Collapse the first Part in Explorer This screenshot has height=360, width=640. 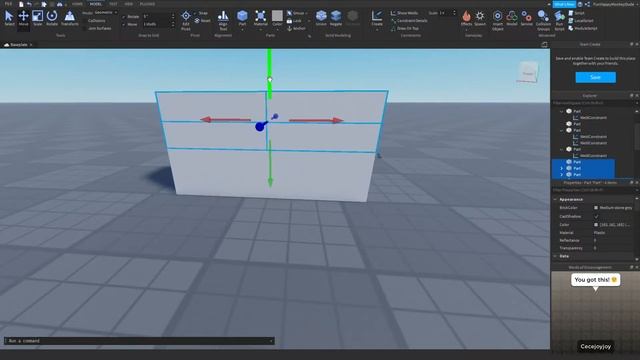coord(562,111)
